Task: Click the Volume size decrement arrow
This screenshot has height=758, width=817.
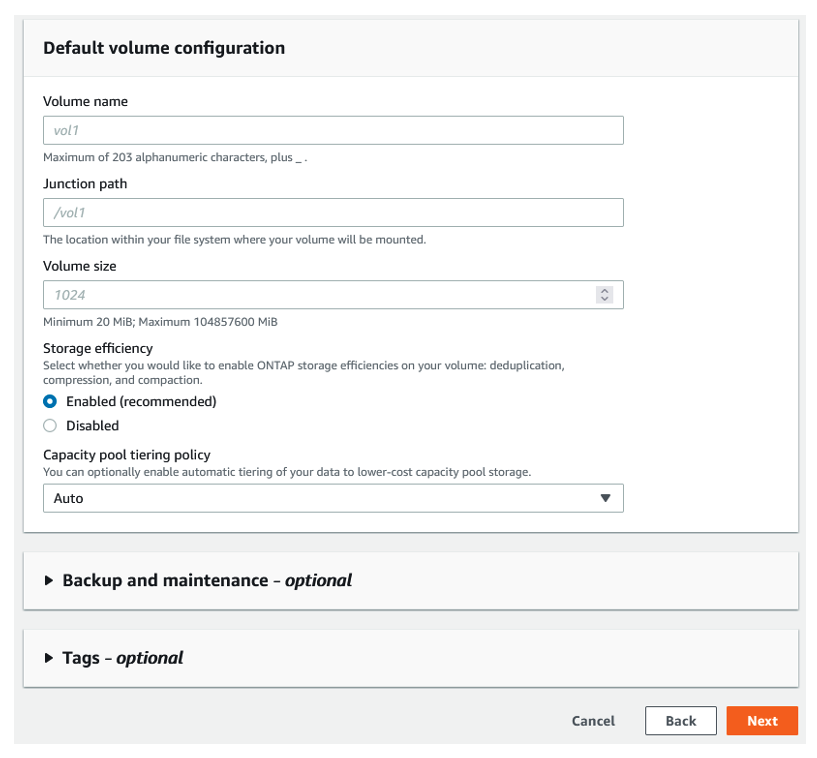Action: click(x=604, y=299)
